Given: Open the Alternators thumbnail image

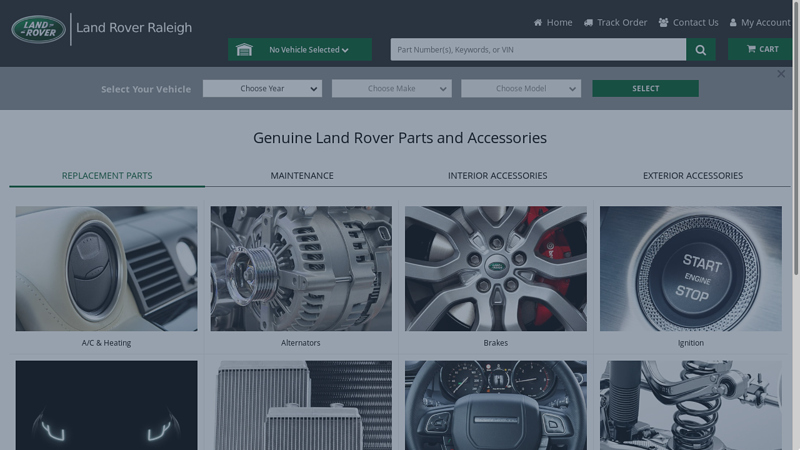Looking at the screenshot, I should (301, 268).
